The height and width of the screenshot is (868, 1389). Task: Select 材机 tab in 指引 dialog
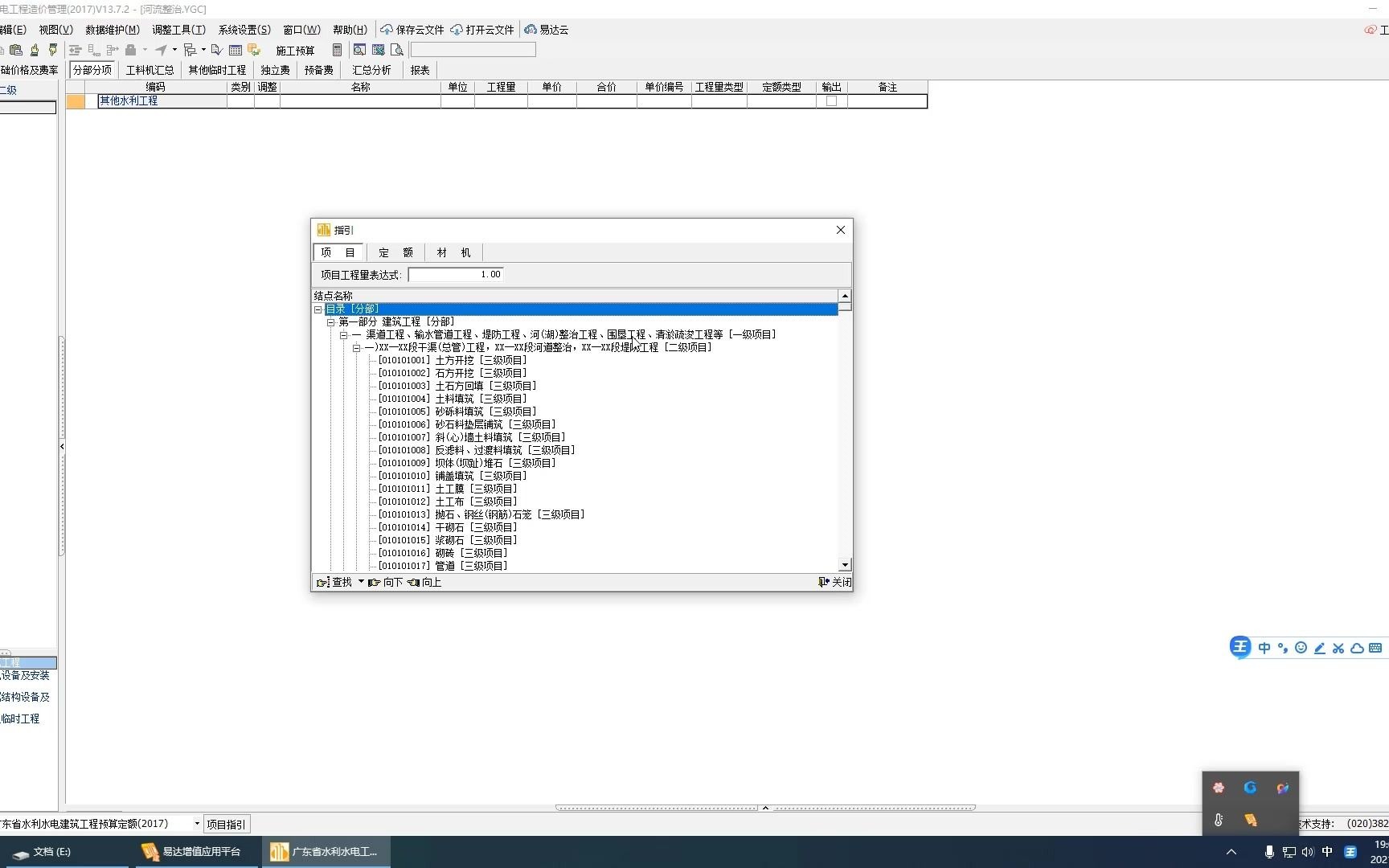pyautogui.click(x=453, y=252)
